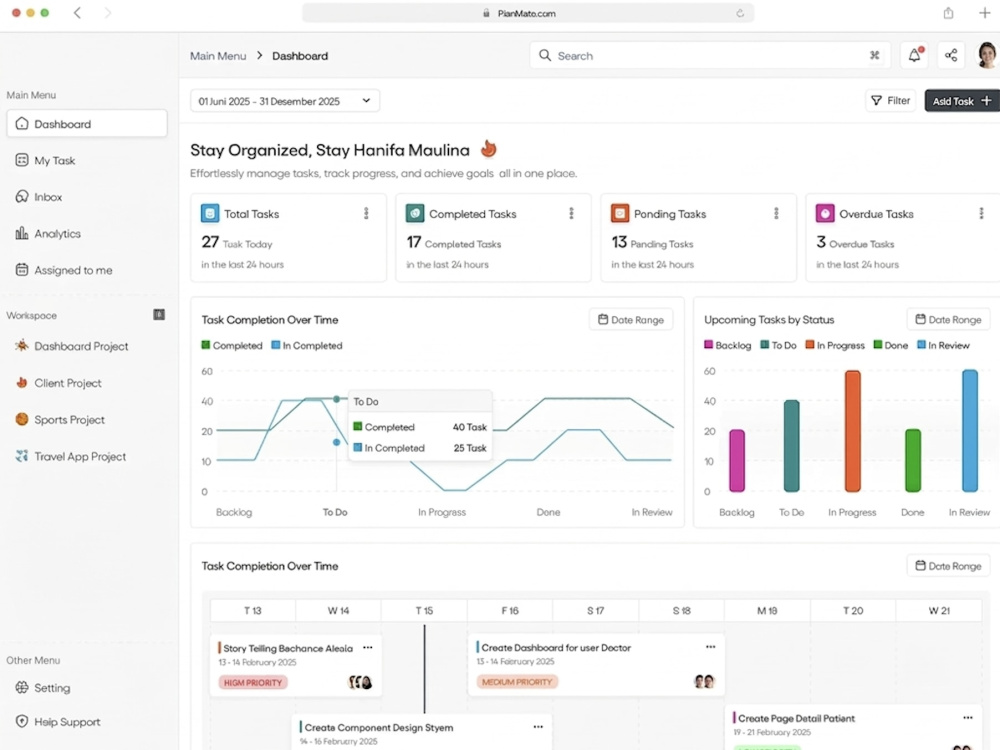
Task: Toggle To Do legend swatch in bar chart
Action: (x=764, y=344)
